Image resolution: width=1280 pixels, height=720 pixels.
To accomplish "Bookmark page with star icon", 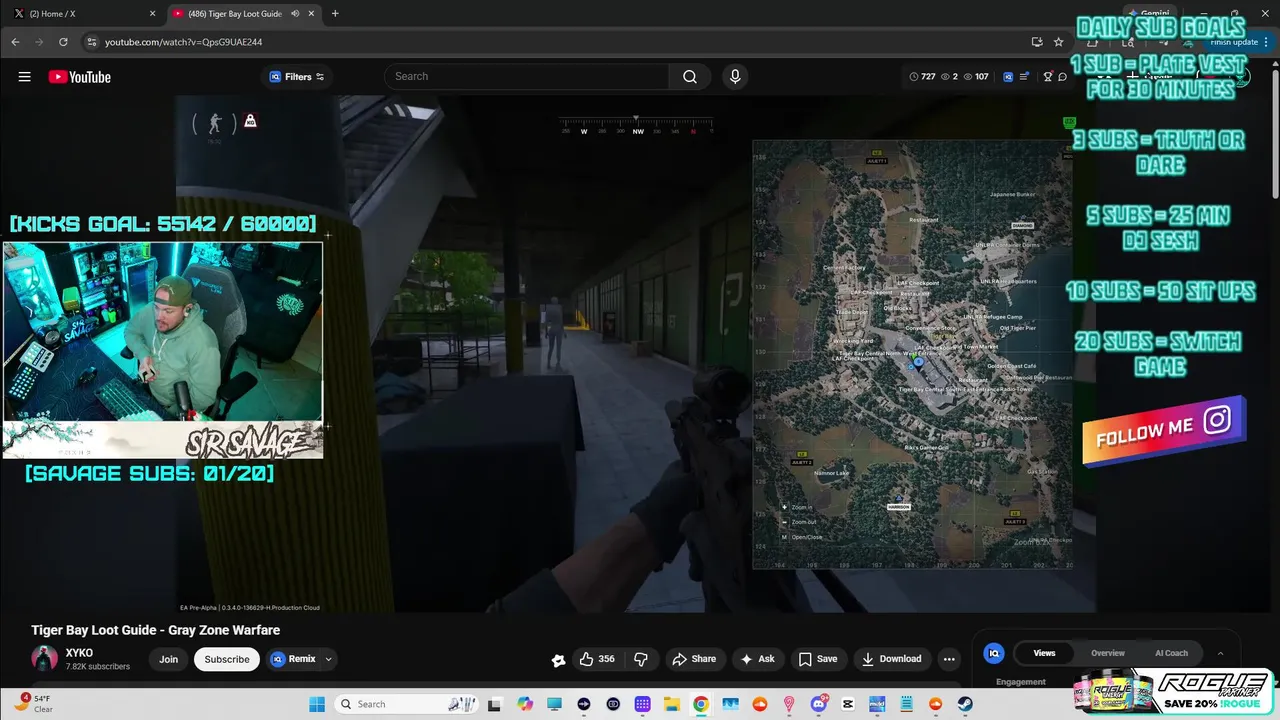I will click(x=1058, y=42).
